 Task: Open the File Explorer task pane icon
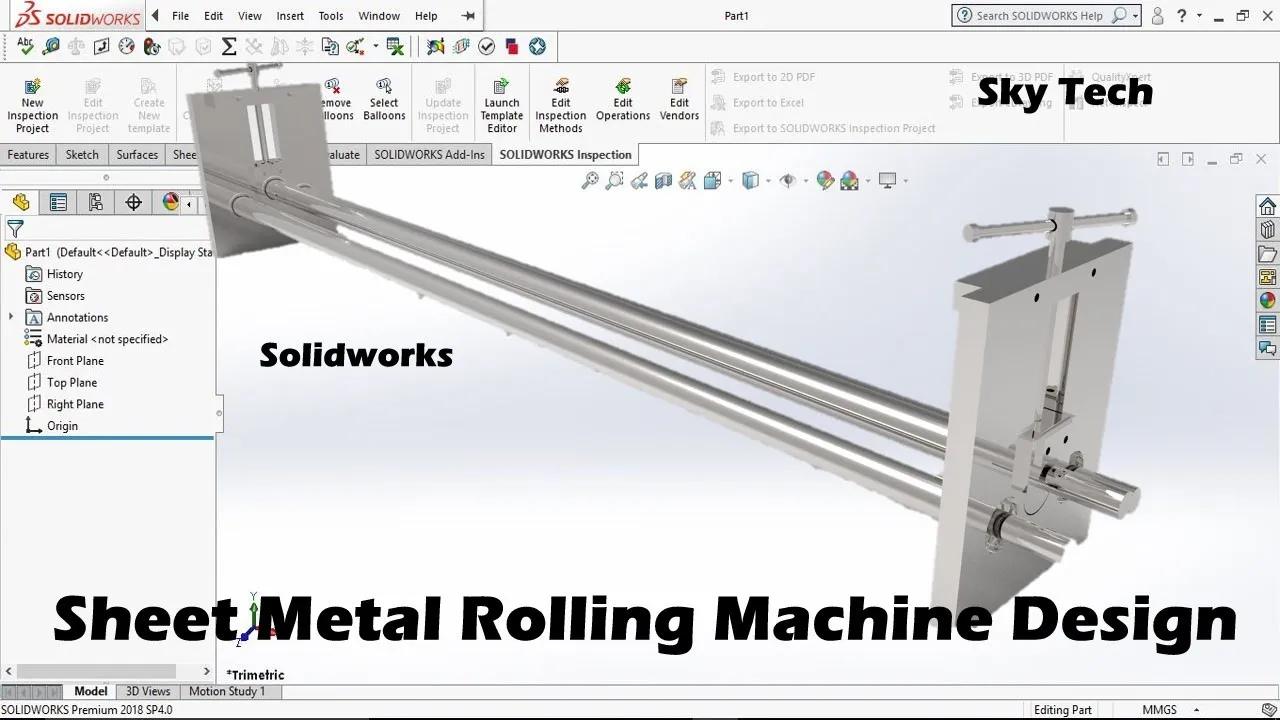click(x=1267, y=254)
